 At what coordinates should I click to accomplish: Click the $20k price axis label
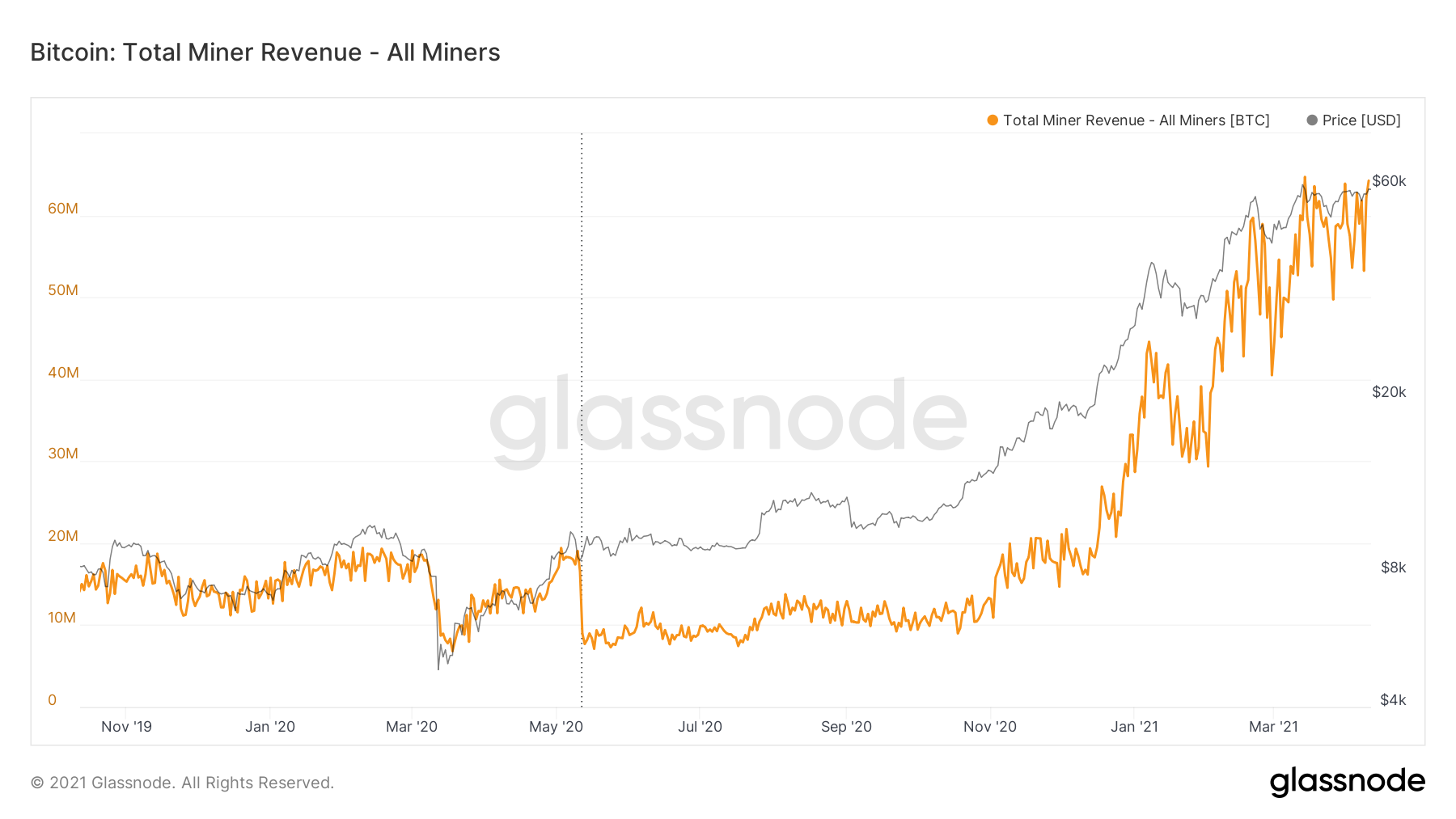point(1389,392)
